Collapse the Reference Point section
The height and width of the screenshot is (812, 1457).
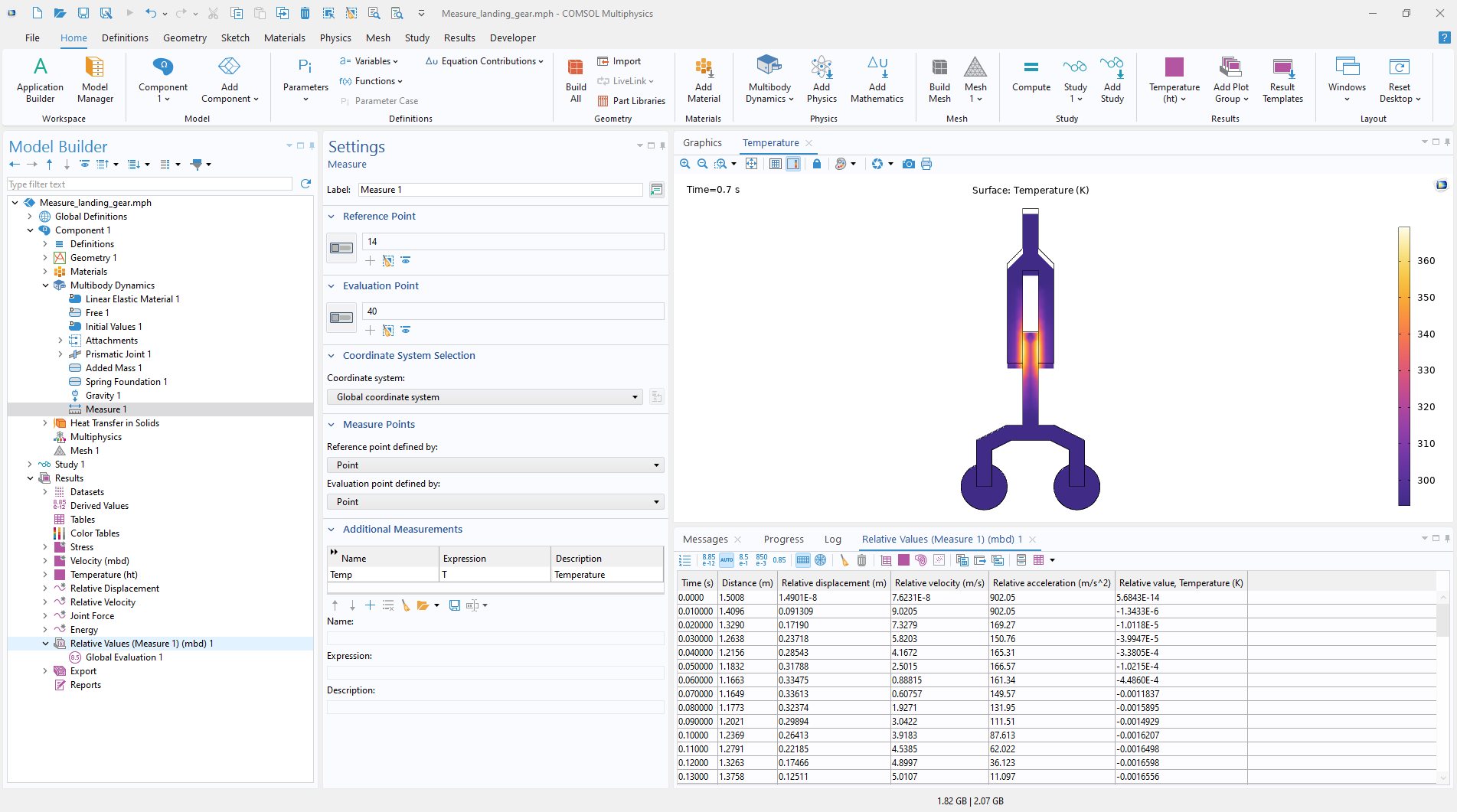point(332,217)
